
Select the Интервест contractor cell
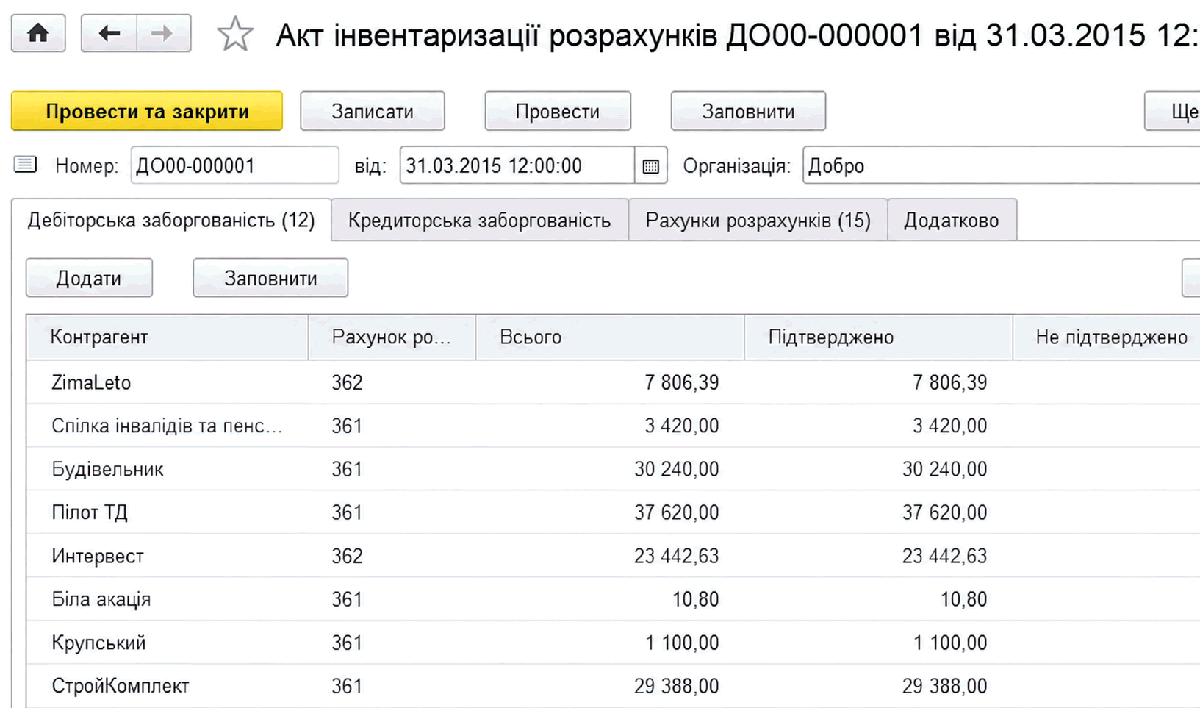click(167, 556)
